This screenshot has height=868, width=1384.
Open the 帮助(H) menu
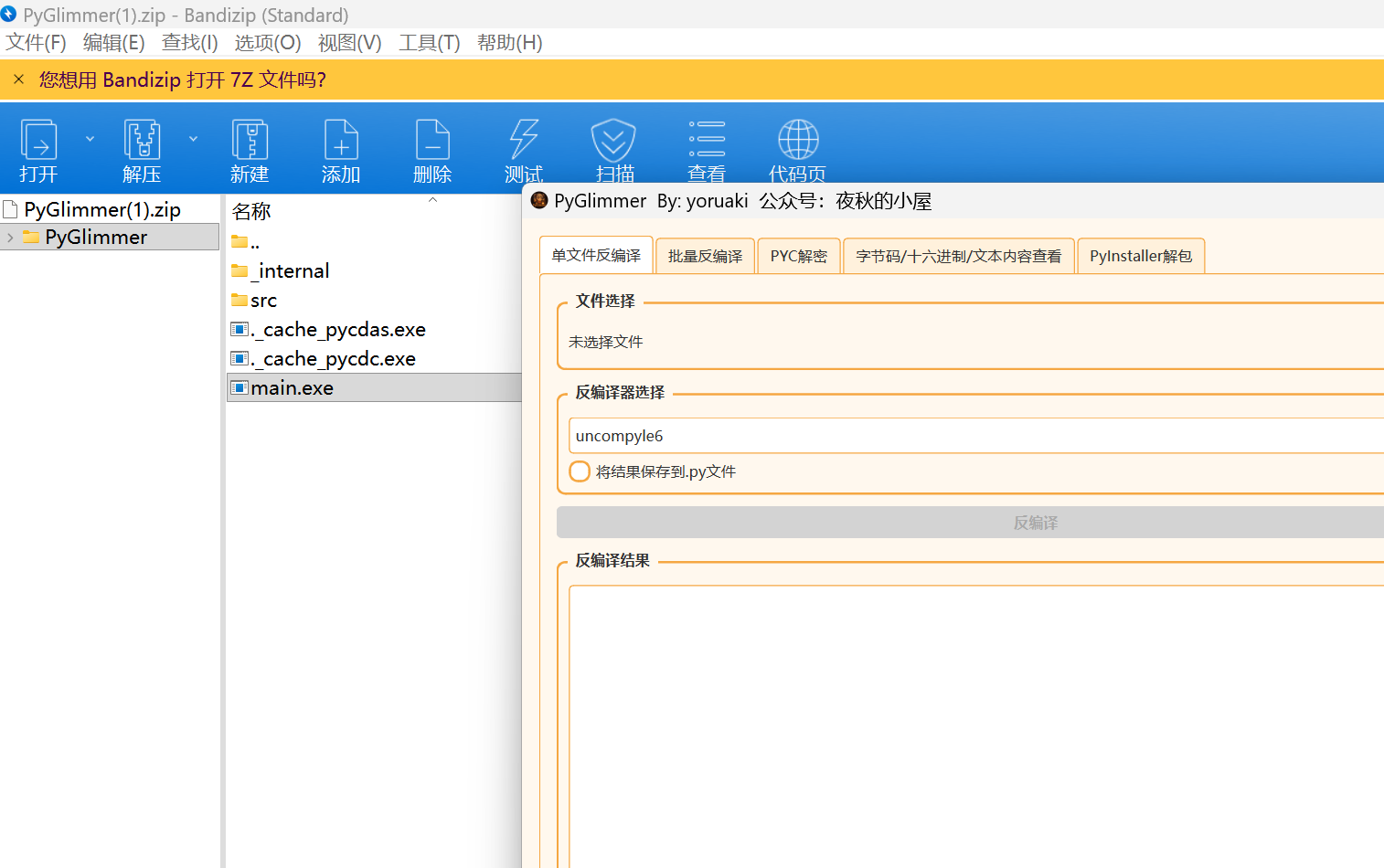coord(510,43)
